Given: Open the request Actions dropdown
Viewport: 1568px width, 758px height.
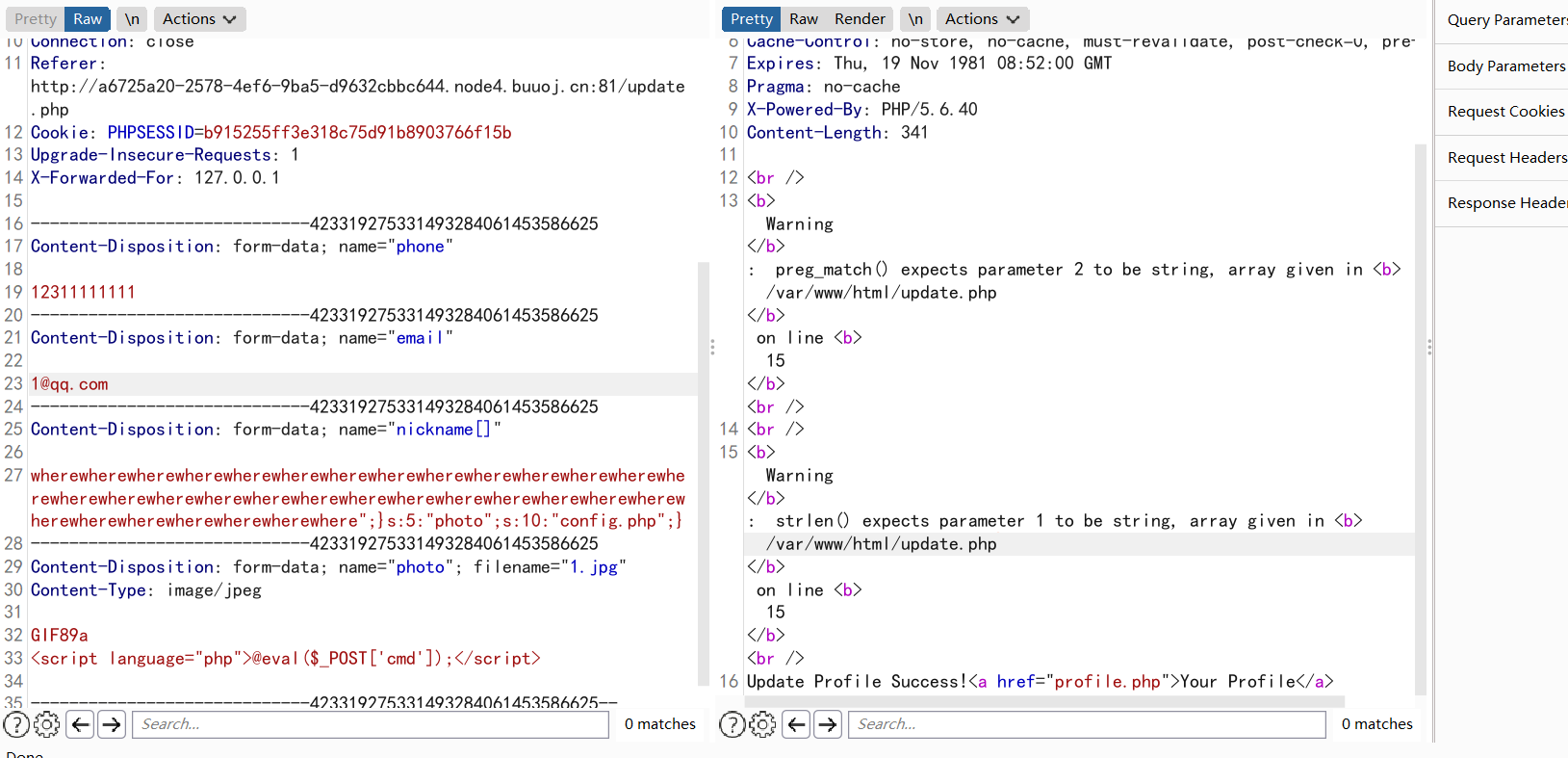Looking at the screenshot, I should tap(199, 19).
